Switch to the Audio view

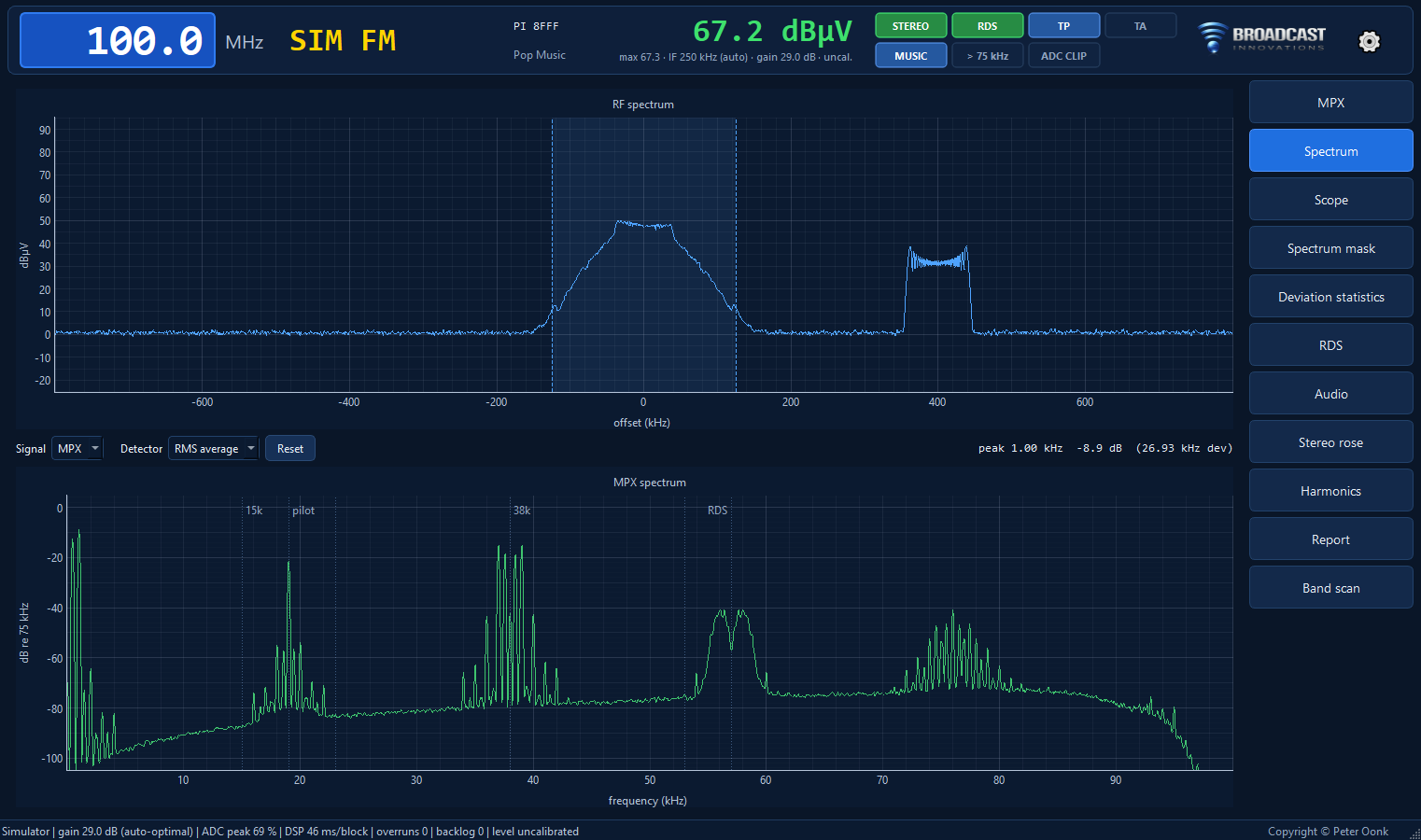pos(1330,394)
